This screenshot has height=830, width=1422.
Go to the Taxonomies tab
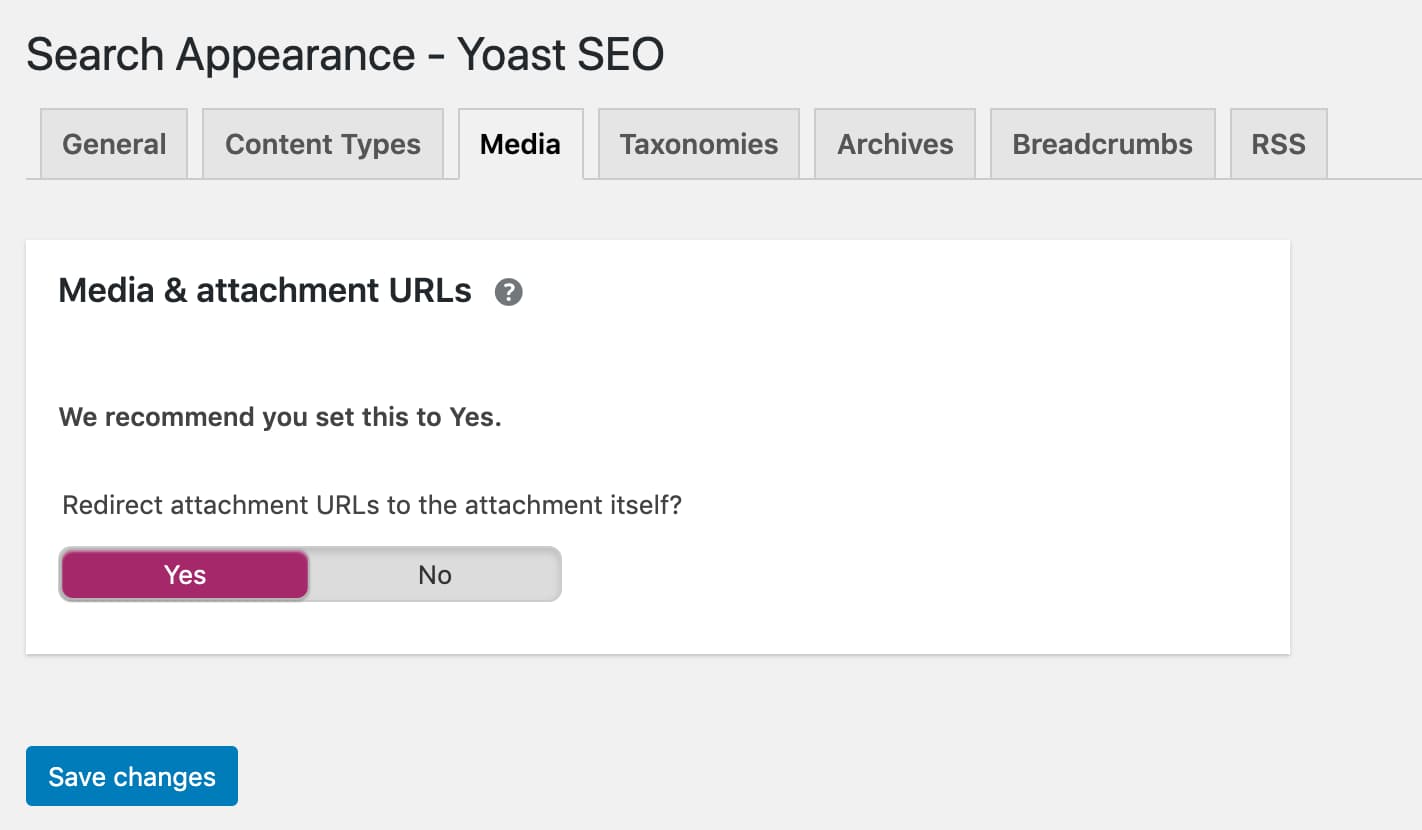coord(699,144)
